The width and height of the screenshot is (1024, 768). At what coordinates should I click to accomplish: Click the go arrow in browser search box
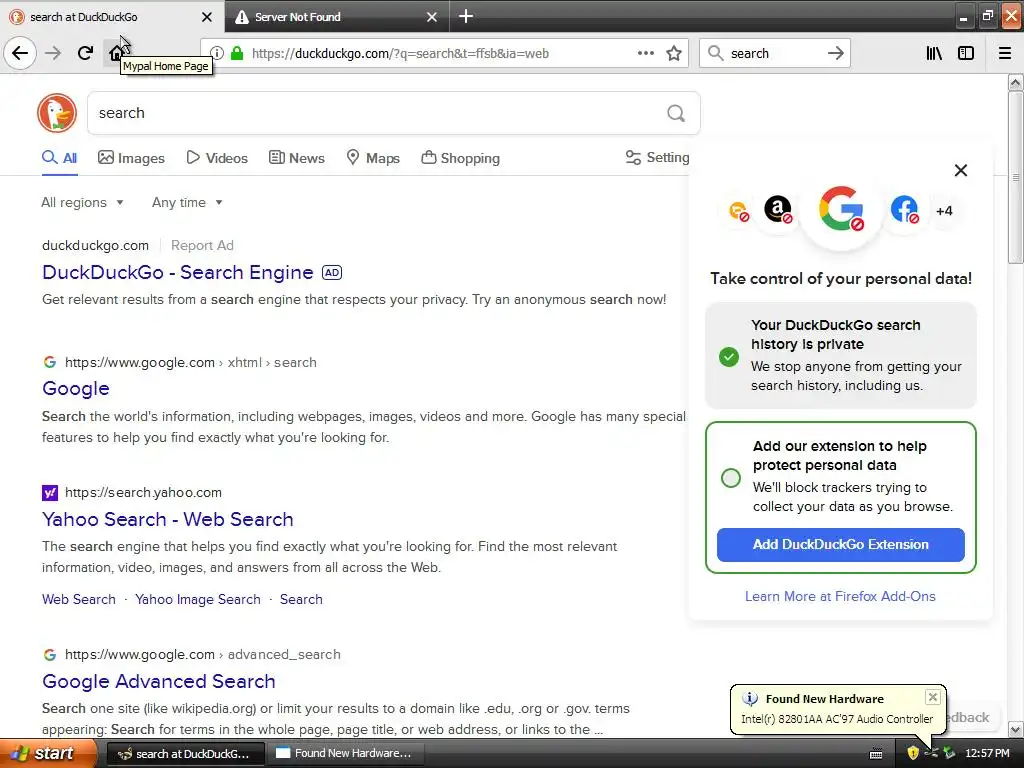coord(835,53)
